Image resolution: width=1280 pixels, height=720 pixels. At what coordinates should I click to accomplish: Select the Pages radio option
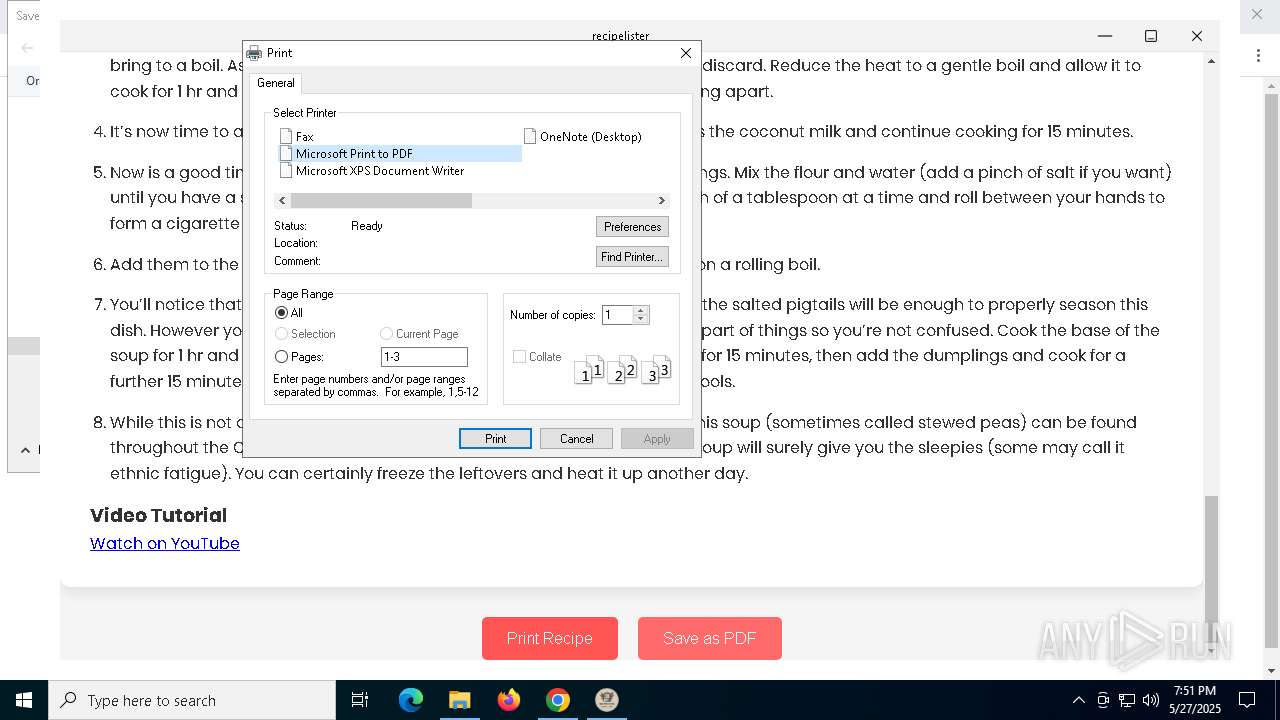click(299, 356)
